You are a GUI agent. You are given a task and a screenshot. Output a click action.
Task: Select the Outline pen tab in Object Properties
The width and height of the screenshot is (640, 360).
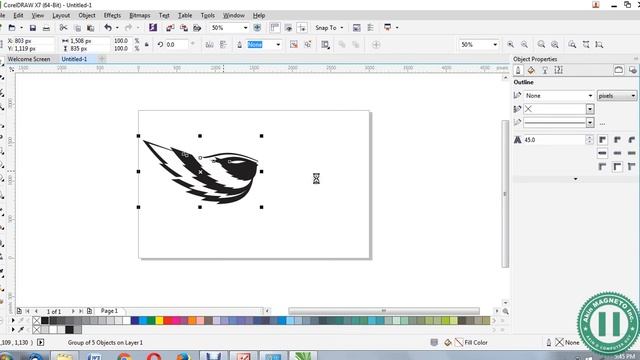point(518,70)
